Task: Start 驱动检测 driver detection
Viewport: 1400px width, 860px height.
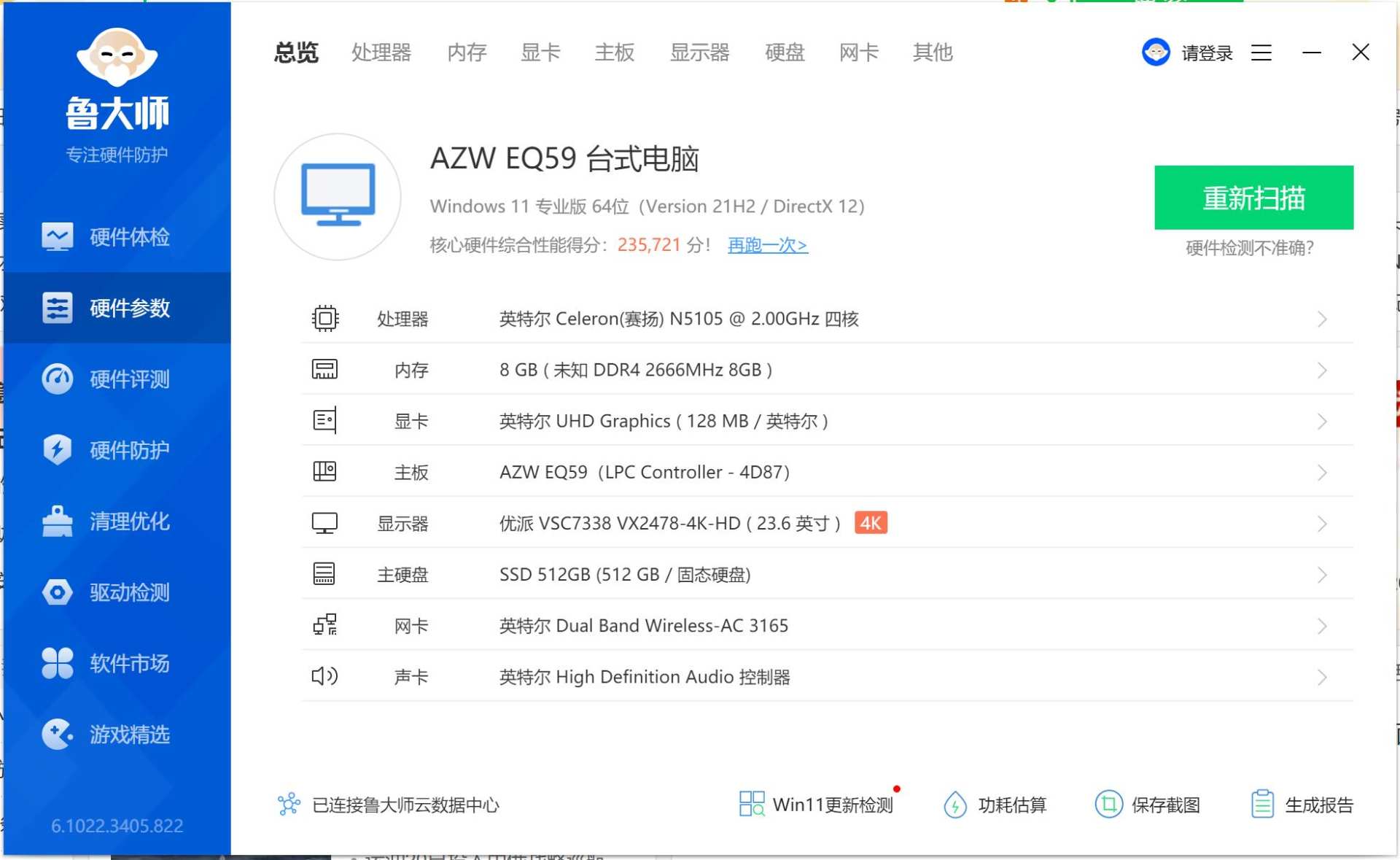Action: (117, 592)
